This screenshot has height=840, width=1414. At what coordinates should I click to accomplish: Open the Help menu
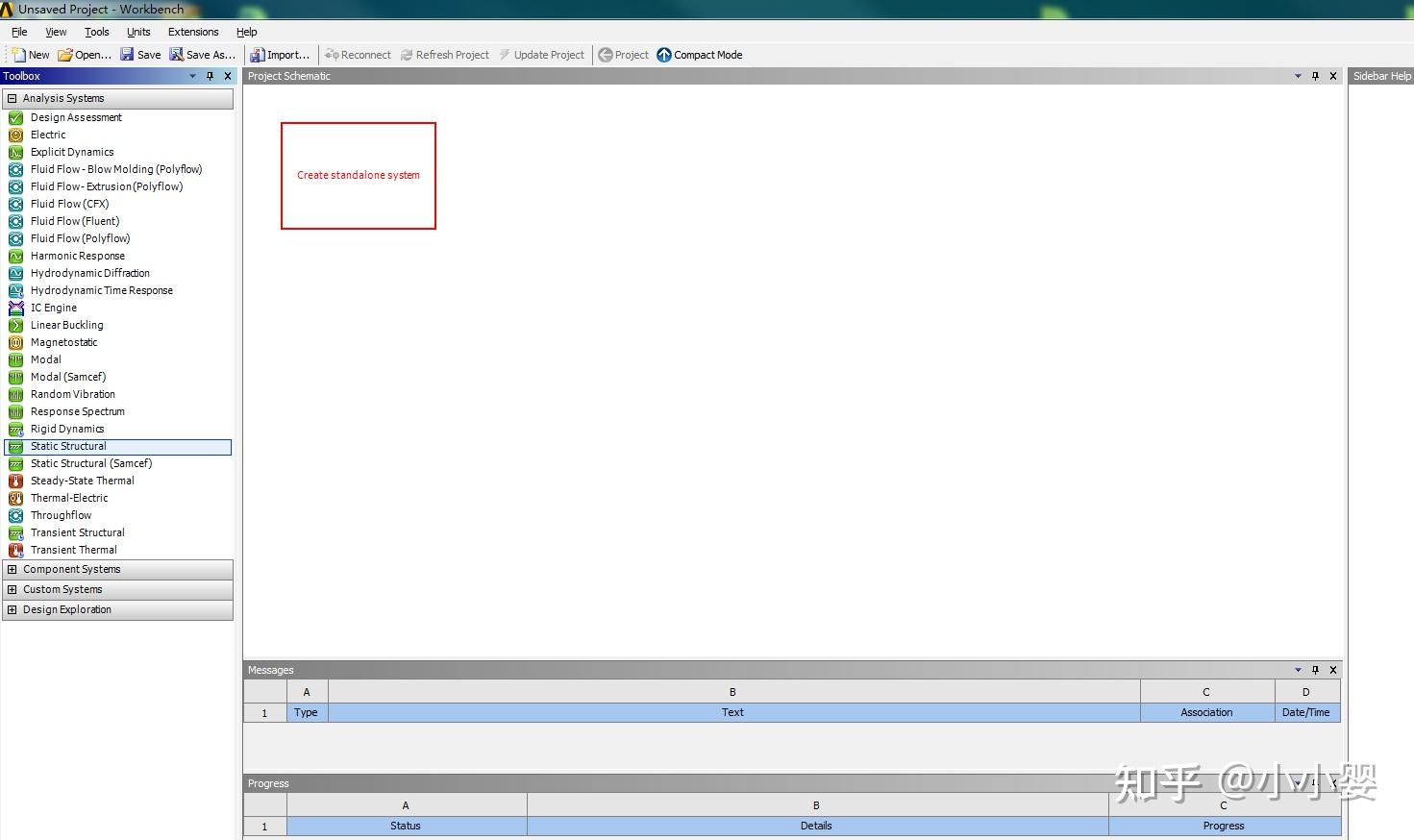pyautogui.click(x=247, y=32)
